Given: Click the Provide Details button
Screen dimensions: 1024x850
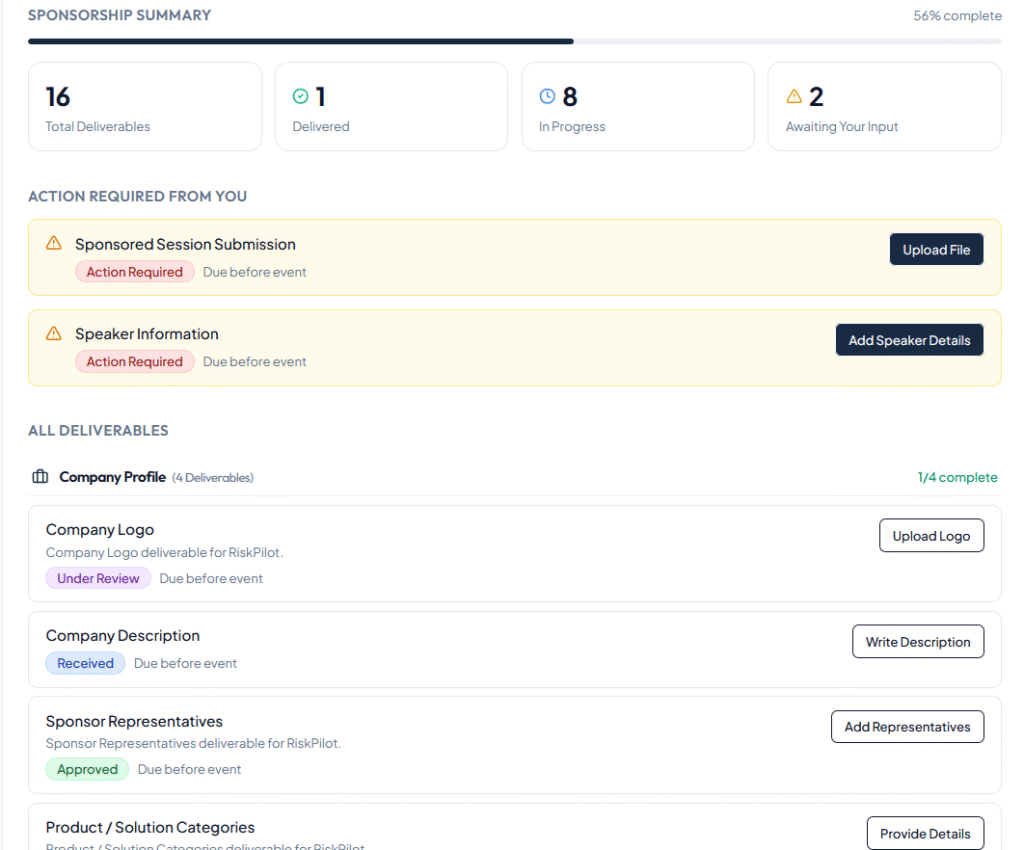Looking at the screenshot, I should tap(924, 833).
